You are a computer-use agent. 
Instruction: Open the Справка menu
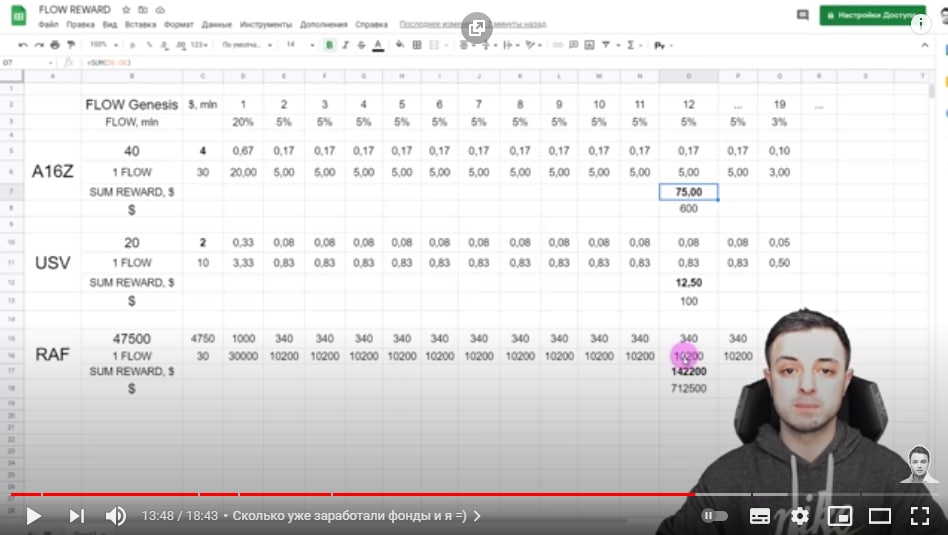pos(371,24)
